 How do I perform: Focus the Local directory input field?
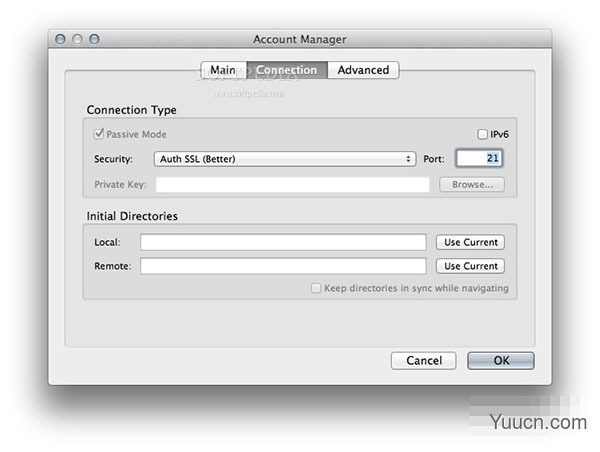pyautogui.click(x=283, y=242)
